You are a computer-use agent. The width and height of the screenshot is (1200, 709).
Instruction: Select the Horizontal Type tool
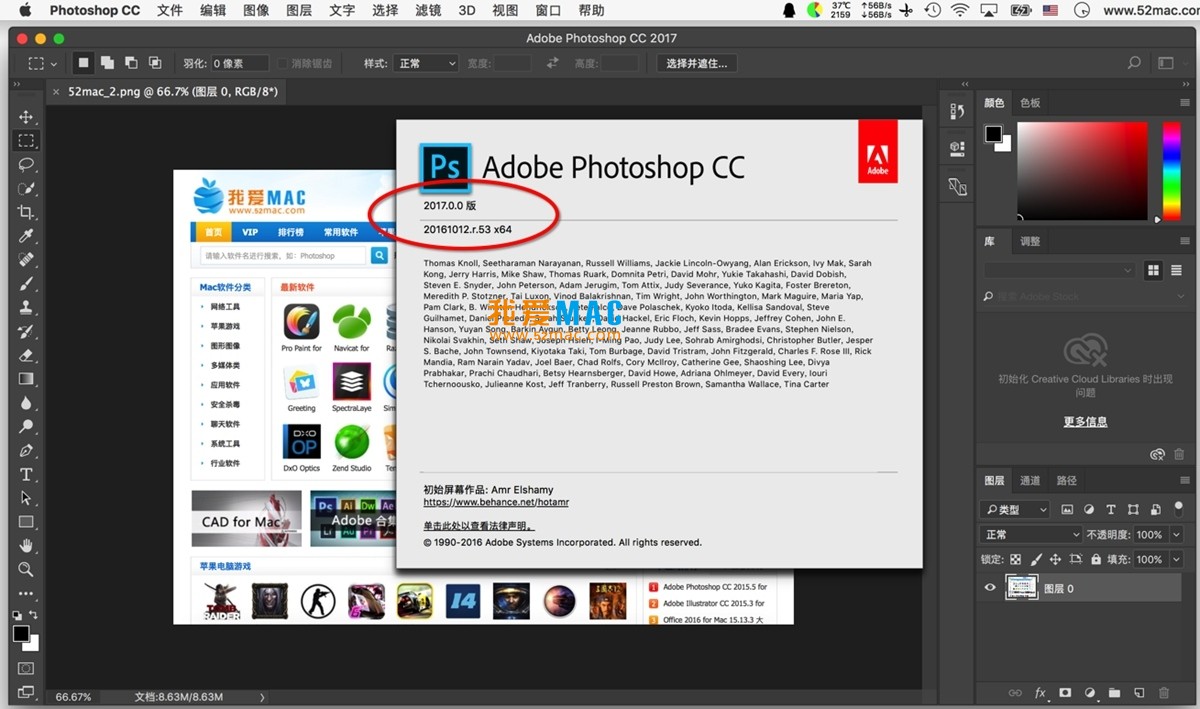(x=26, y=474)
